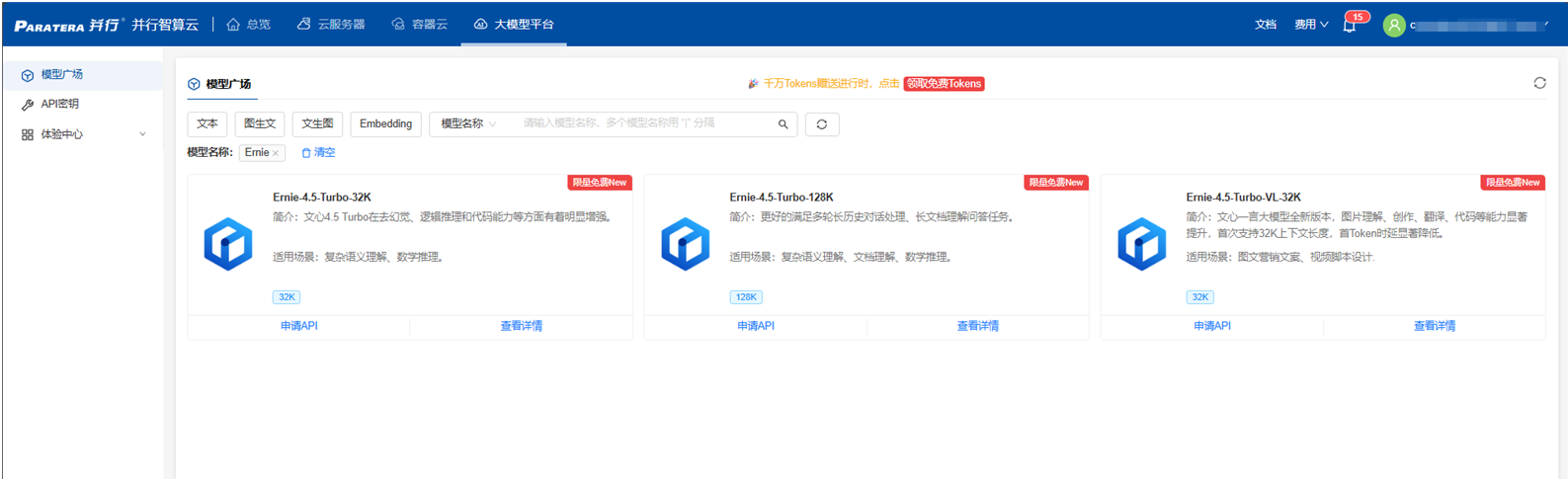Click 限时免费New badge on Ernie-4.5-Turbo-128K card

tap(1055, 183)
